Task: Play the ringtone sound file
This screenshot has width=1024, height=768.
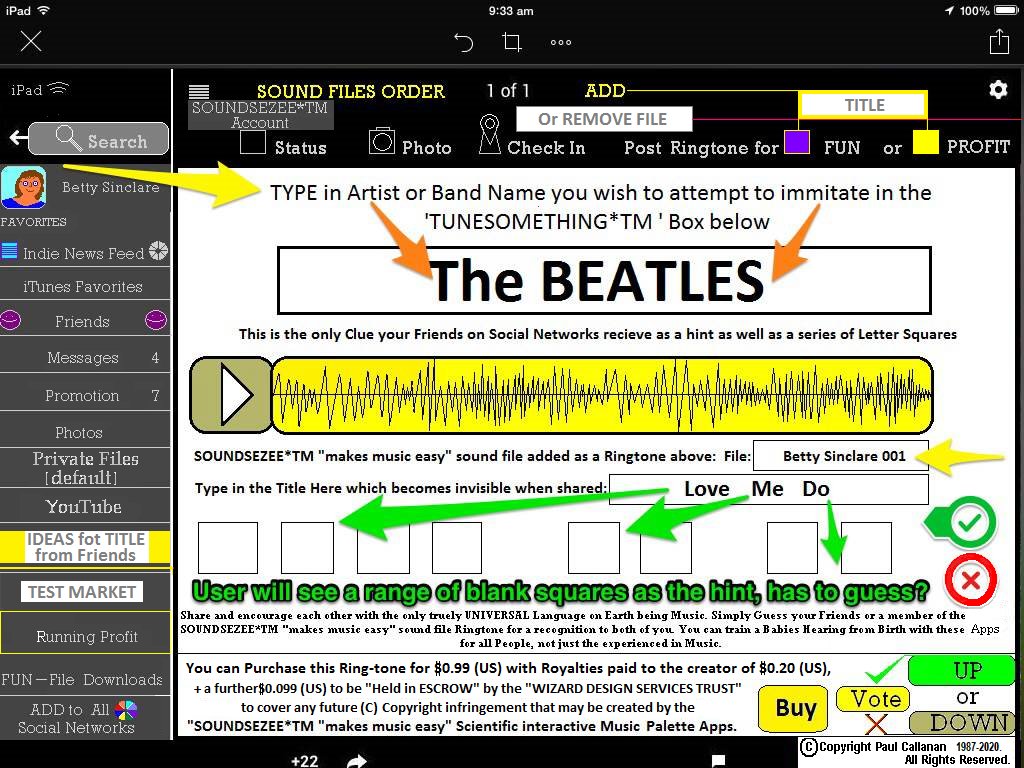Action: point(232,395)
